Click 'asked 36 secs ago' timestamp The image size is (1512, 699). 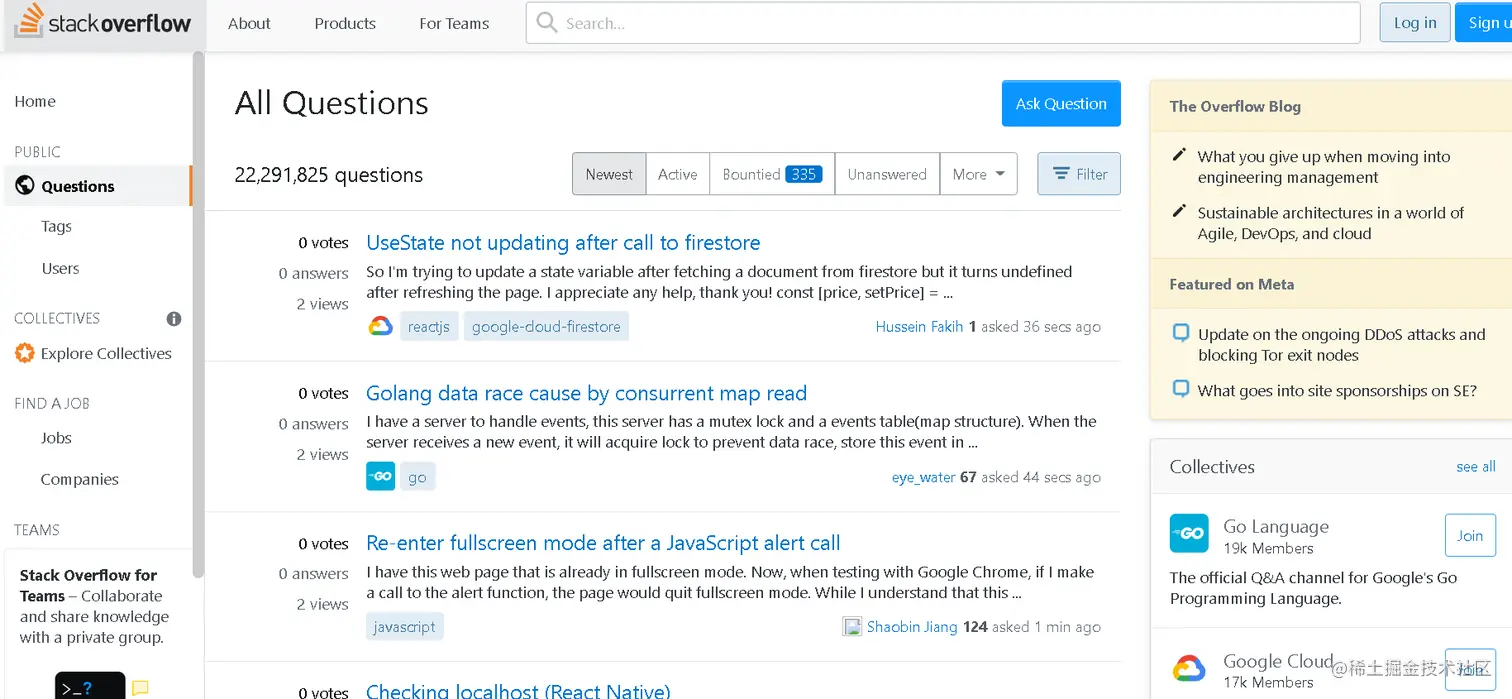click(1041, 326)
